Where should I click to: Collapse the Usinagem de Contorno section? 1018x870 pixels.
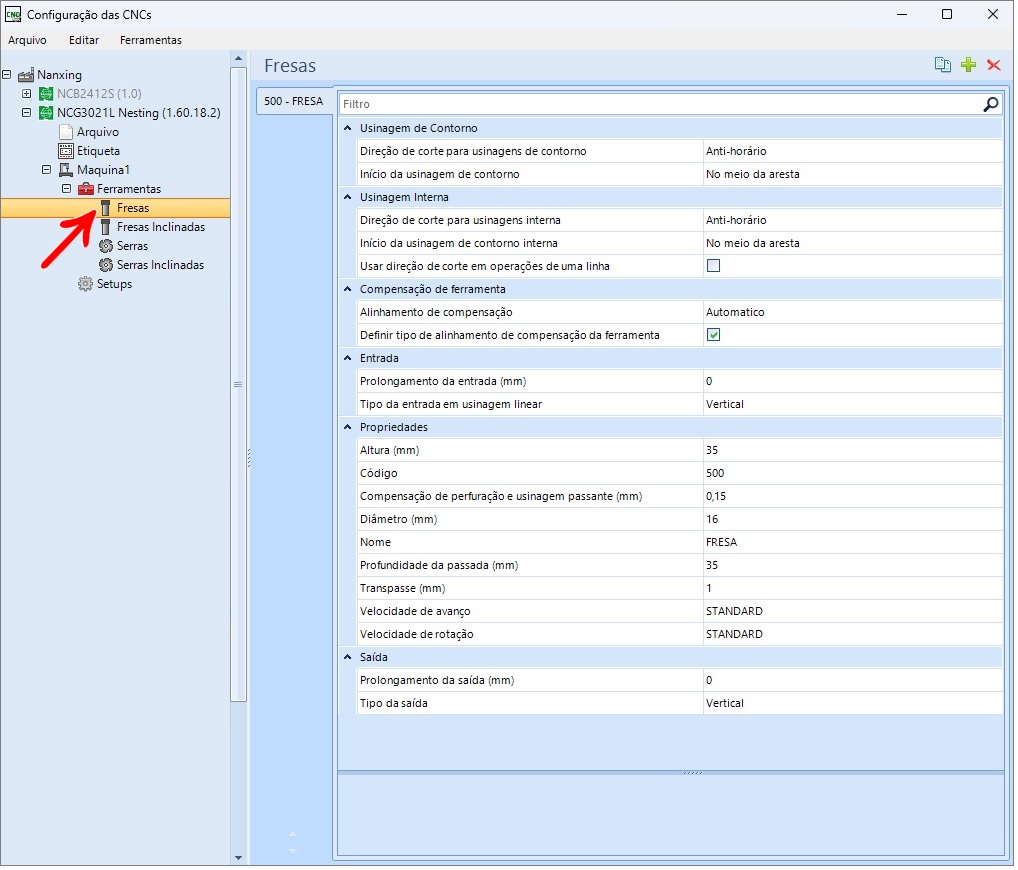click(x=349, y=129)
